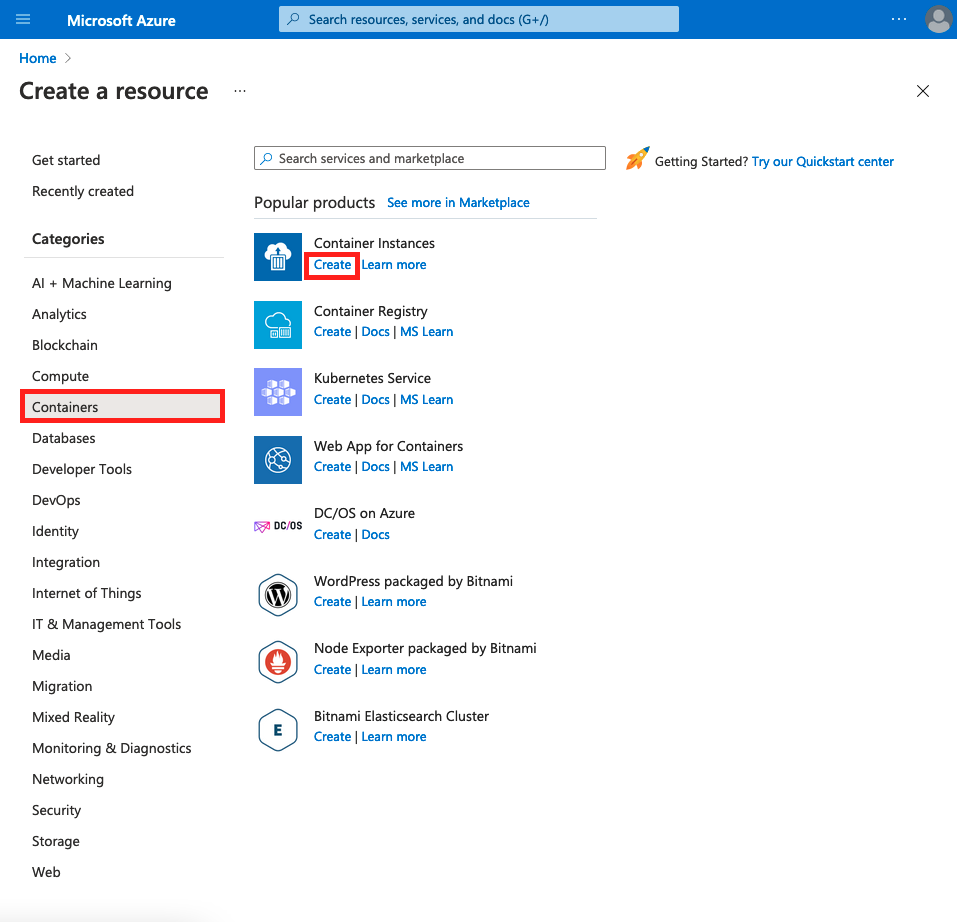Open MS Learn for Web App for Containers

tap(427, 467)
